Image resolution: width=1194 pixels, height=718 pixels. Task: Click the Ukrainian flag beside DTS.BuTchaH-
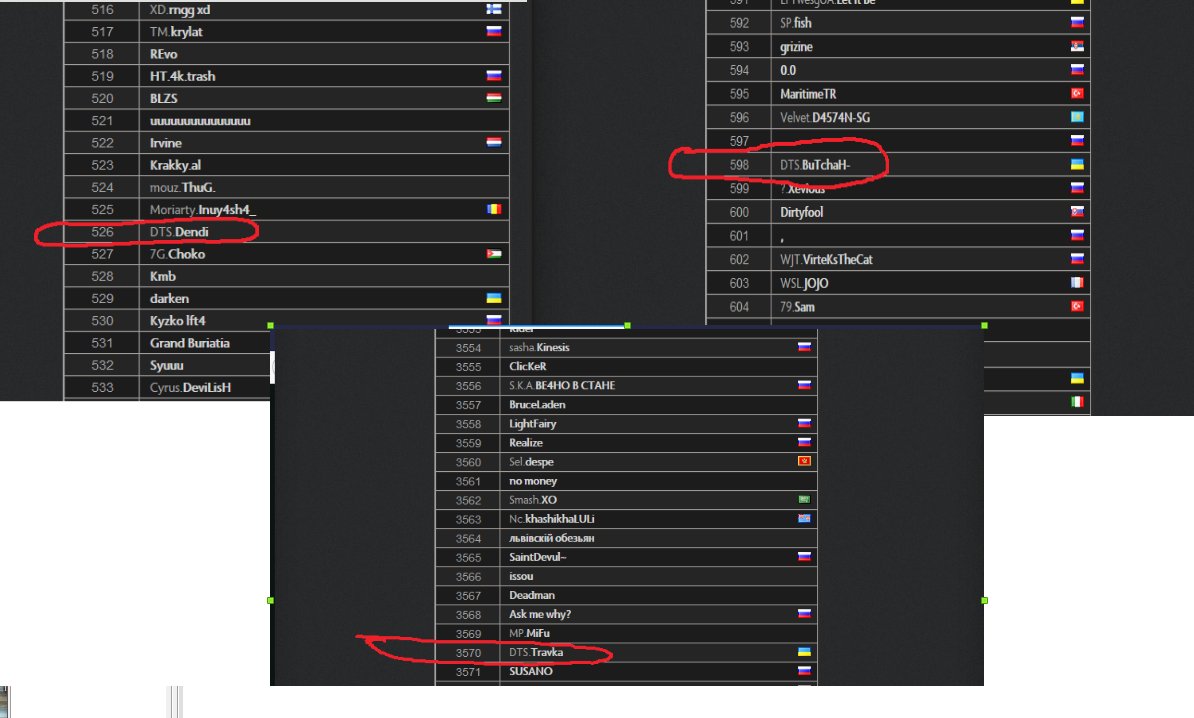tap(1077, 164)
